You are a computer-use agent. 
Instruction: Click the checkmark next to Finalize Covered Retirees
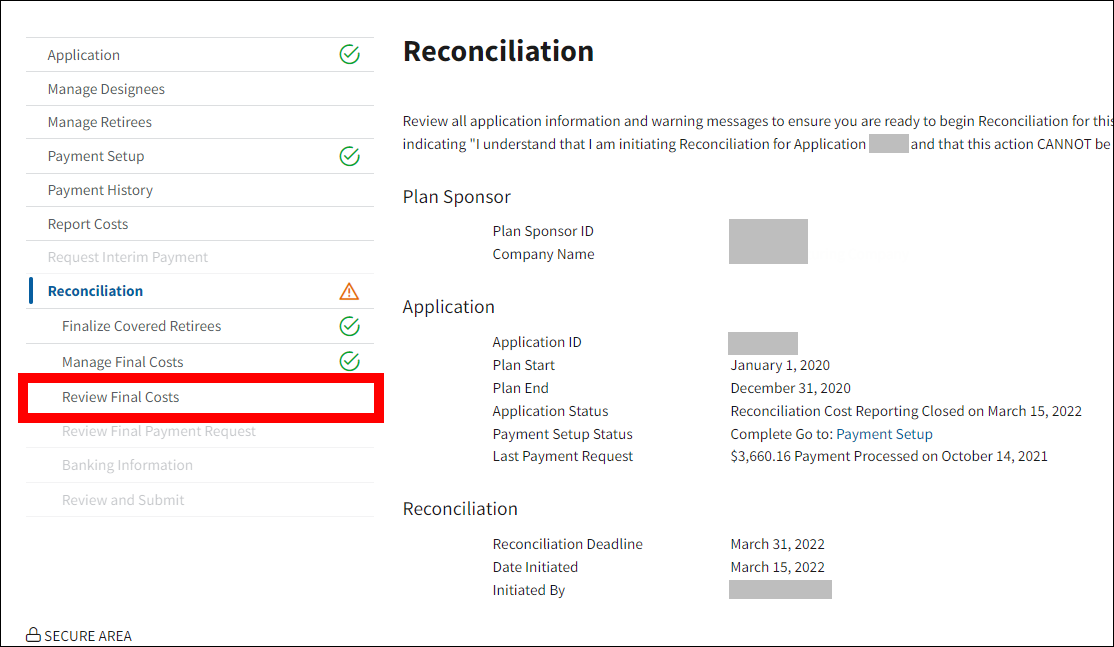(349, 326)
